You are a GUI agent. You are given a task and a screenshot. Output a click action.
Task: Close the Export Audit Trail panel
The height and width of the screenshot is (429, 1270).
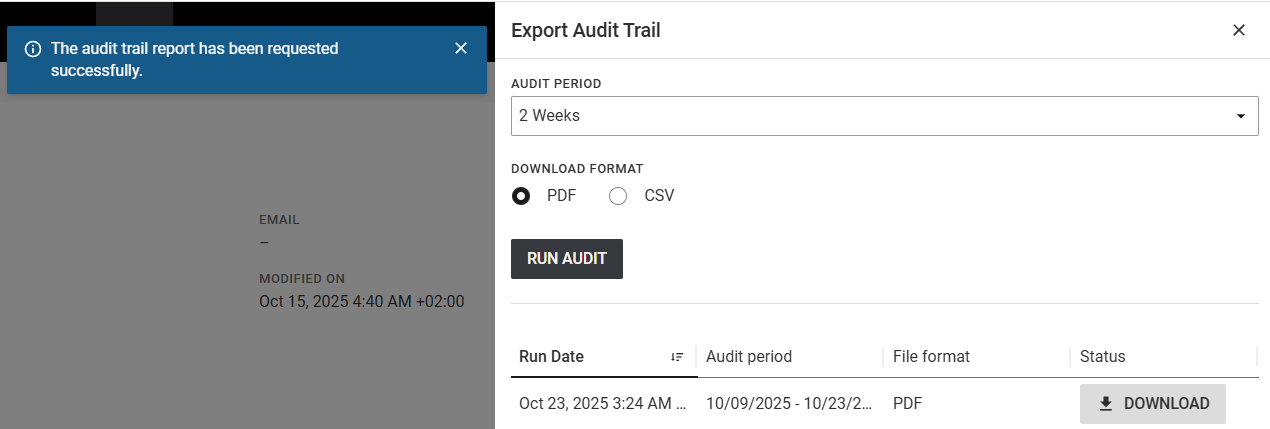tap(1239, 30)
